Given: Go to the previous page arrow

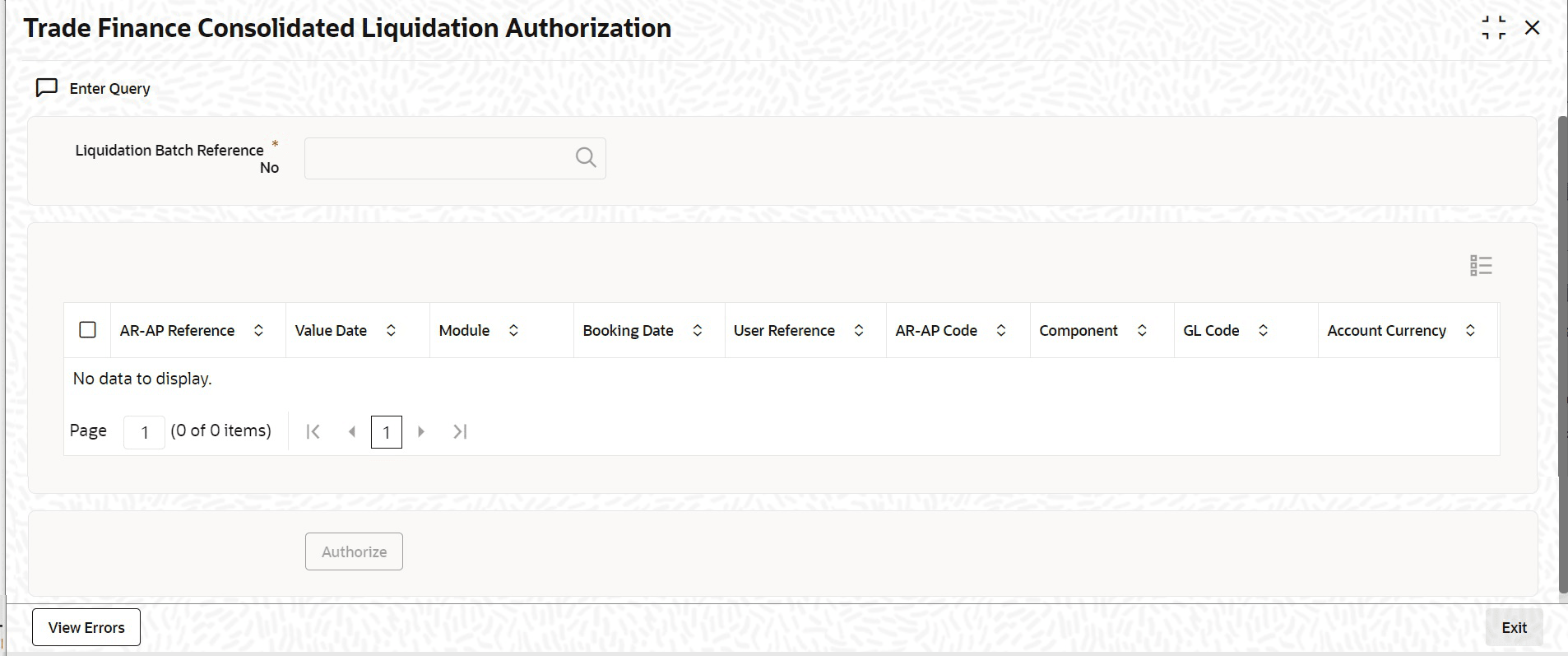Looking at the screenshot, I should point(352,431).
